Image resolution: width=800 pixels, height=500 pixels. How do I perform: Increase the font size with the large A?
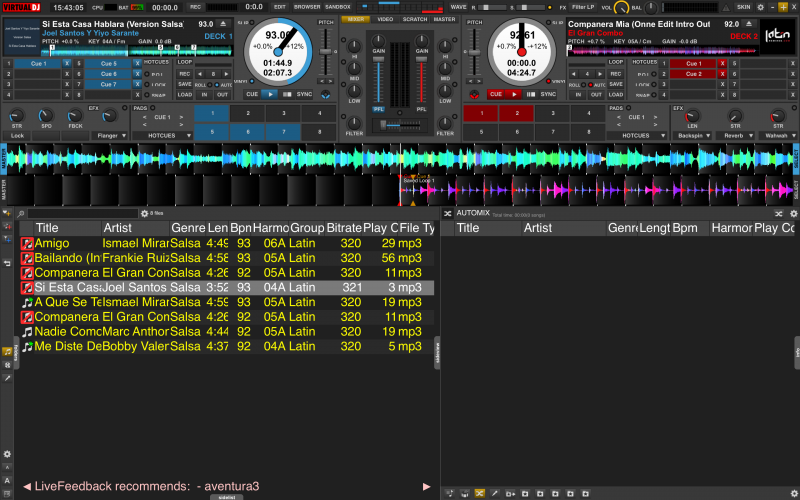click(7, 480)
